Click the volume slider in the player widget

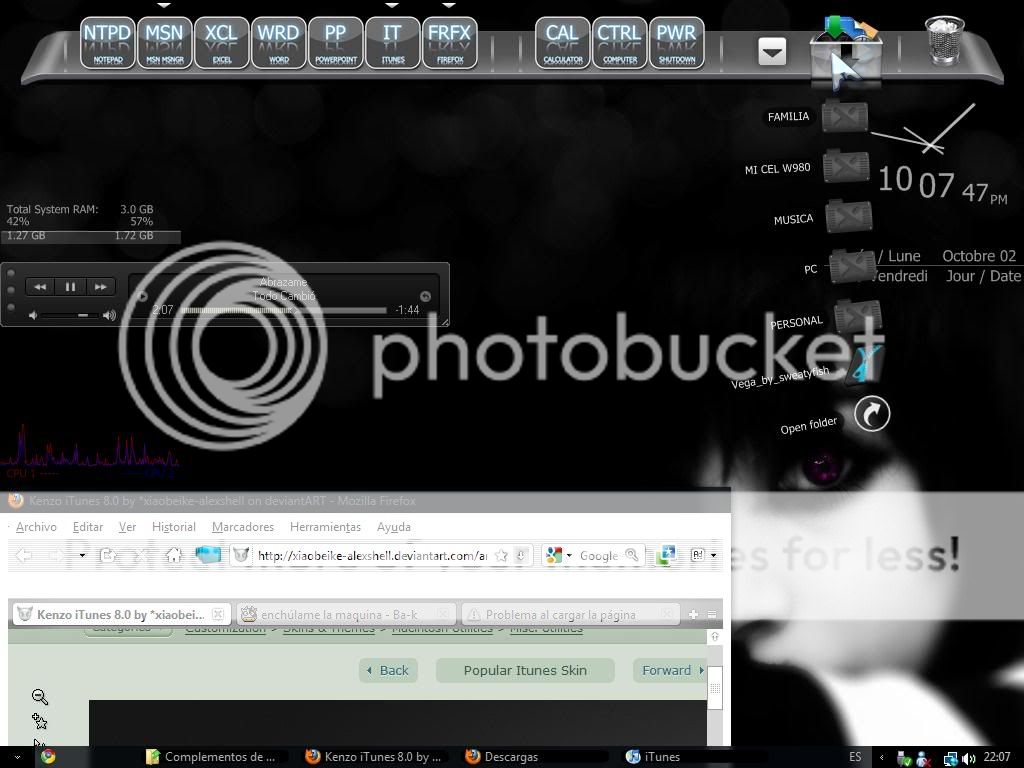click(x=70, y=315)
